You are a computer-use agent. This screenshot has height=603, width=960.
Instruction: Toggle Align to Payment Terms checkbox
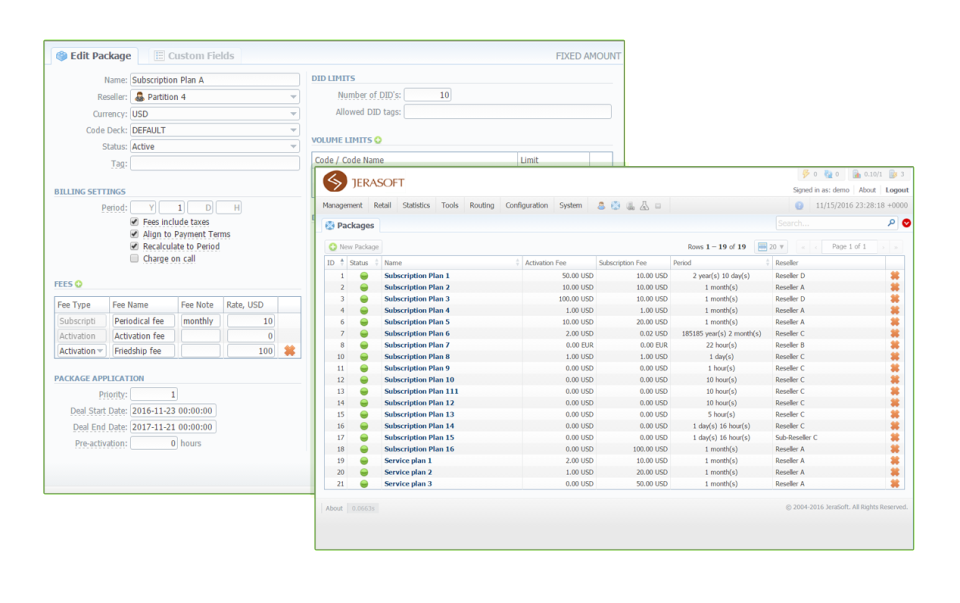click(134, 234)
